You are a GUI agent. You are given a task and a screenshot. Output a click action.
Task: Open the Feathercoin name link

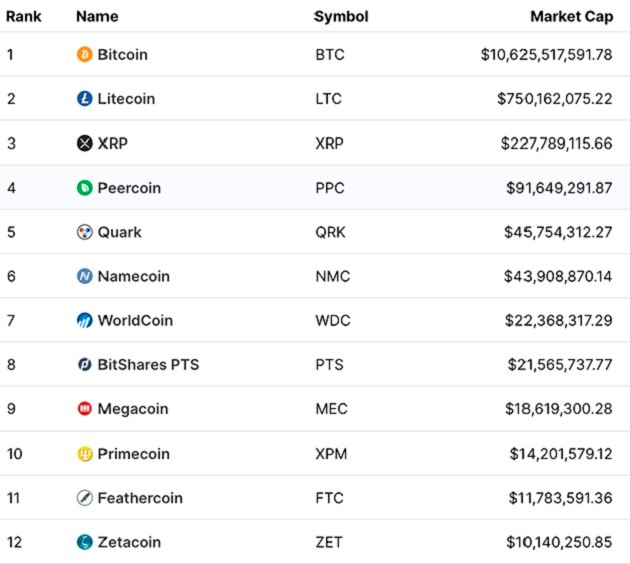140,498
